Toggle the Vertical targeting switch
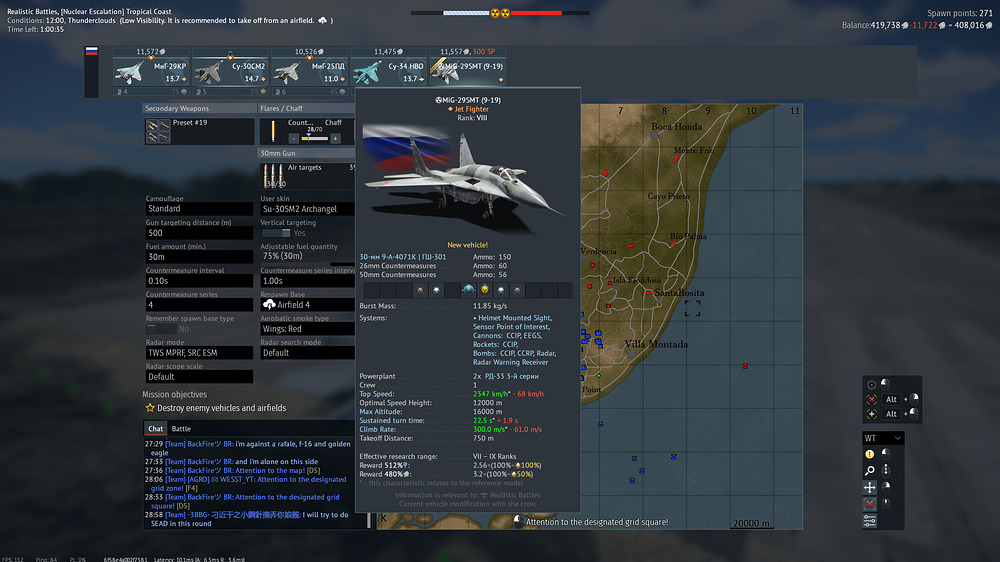This screenshot has height=562, width=1000. click(276, 233)
